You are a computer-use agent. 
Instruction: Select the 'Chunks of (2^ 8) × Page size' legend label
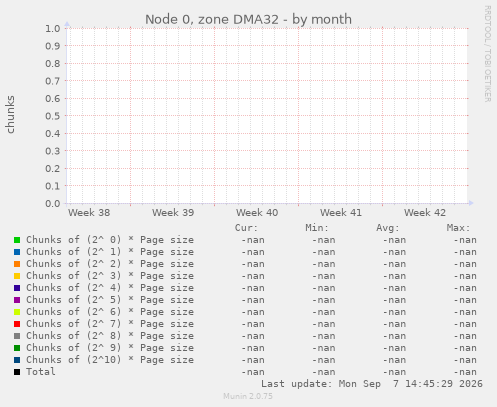tap(110, 336)
